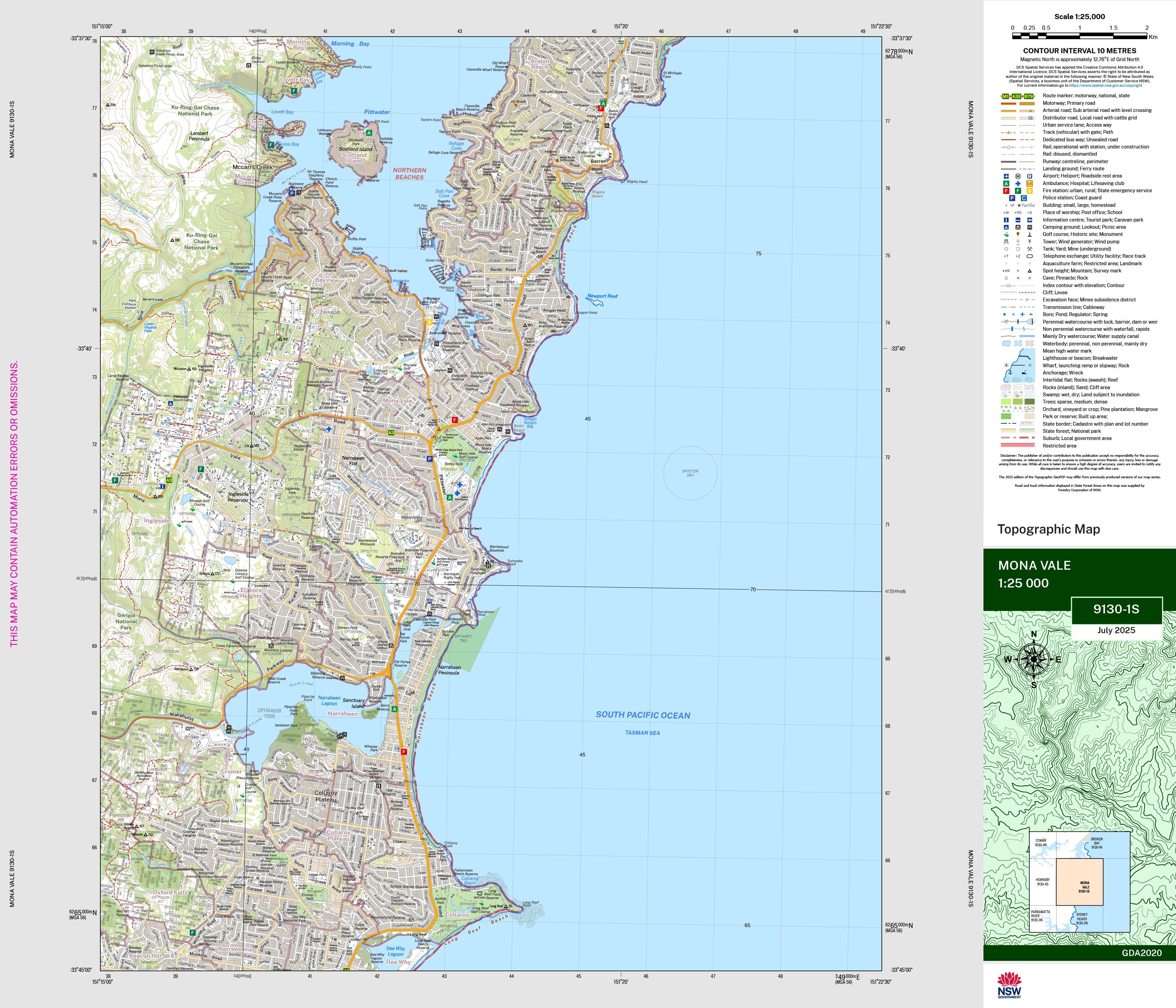Open the spatial.nsw.gov.au copyright link

[x=1106, y=86]
